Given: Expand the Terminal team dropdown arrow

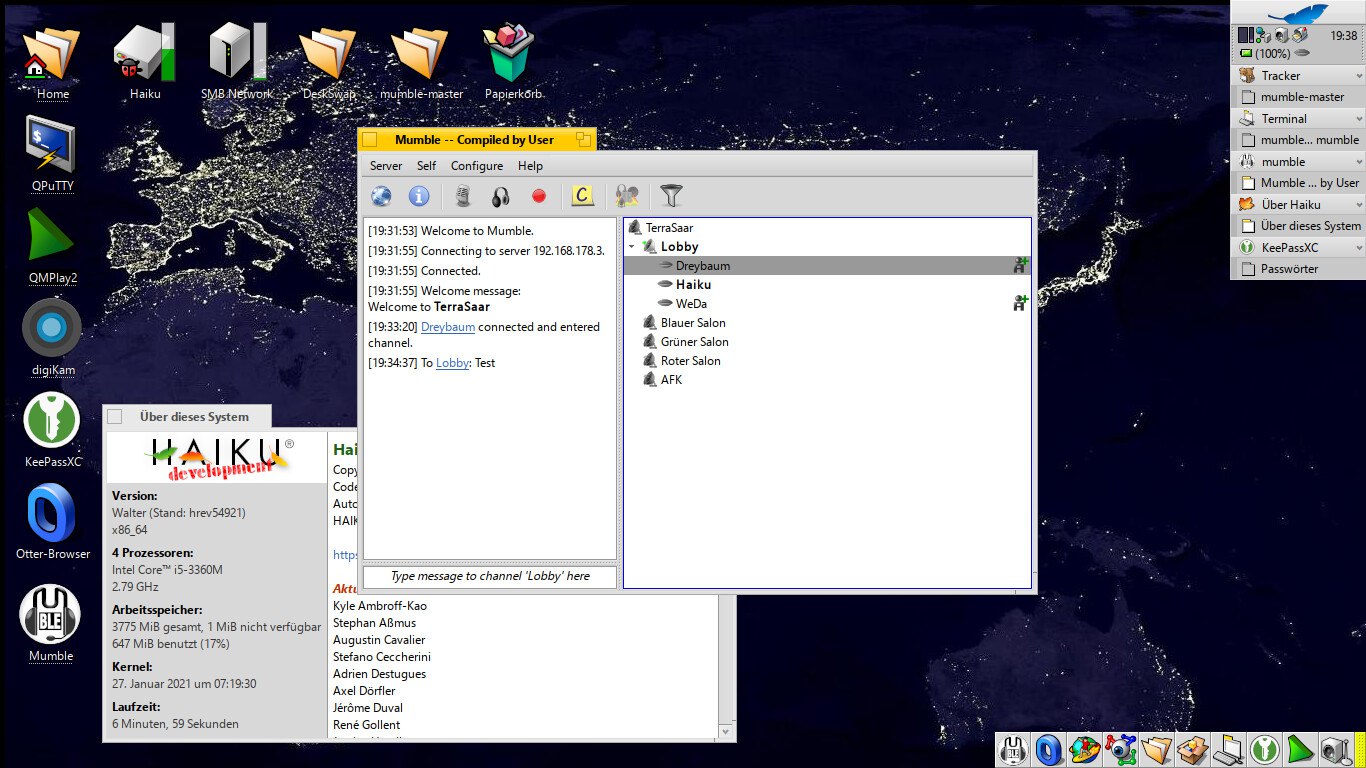Looking at the screenshot, I should [x=1359, y=119].
